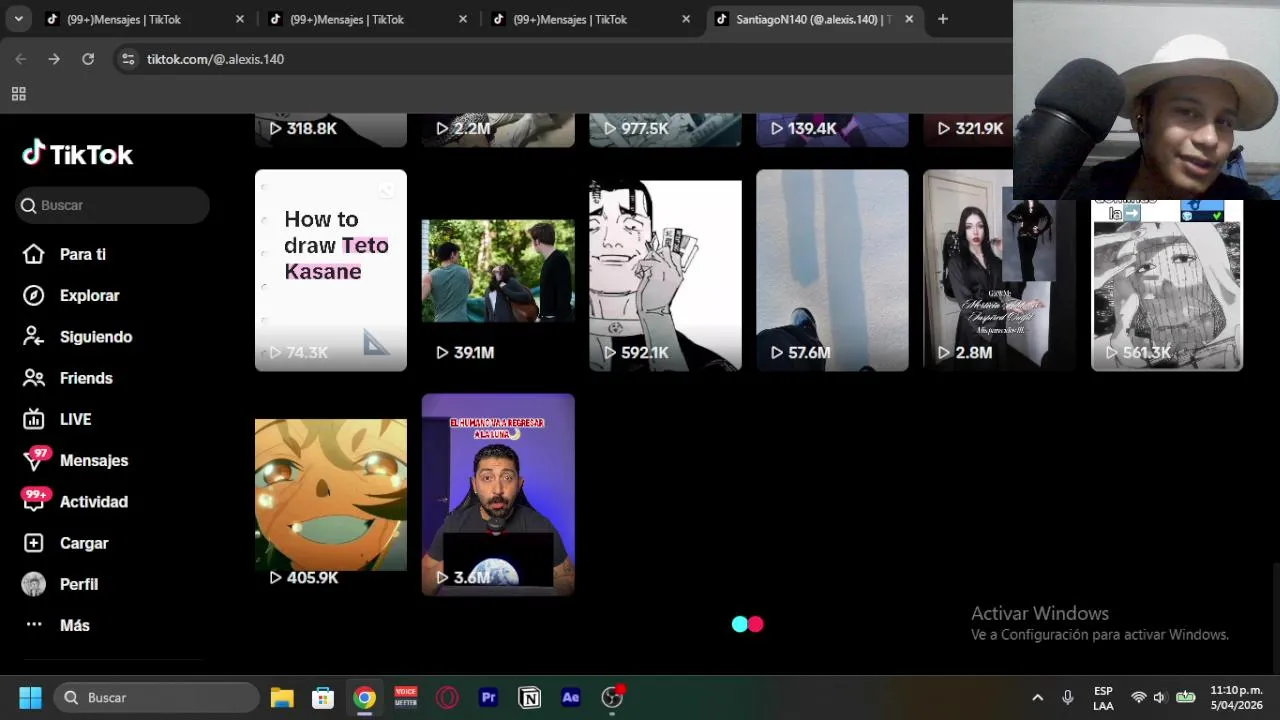1280x720 pixels.
Task: Open Mensajes icon with 97 badge
Action: 35,459
